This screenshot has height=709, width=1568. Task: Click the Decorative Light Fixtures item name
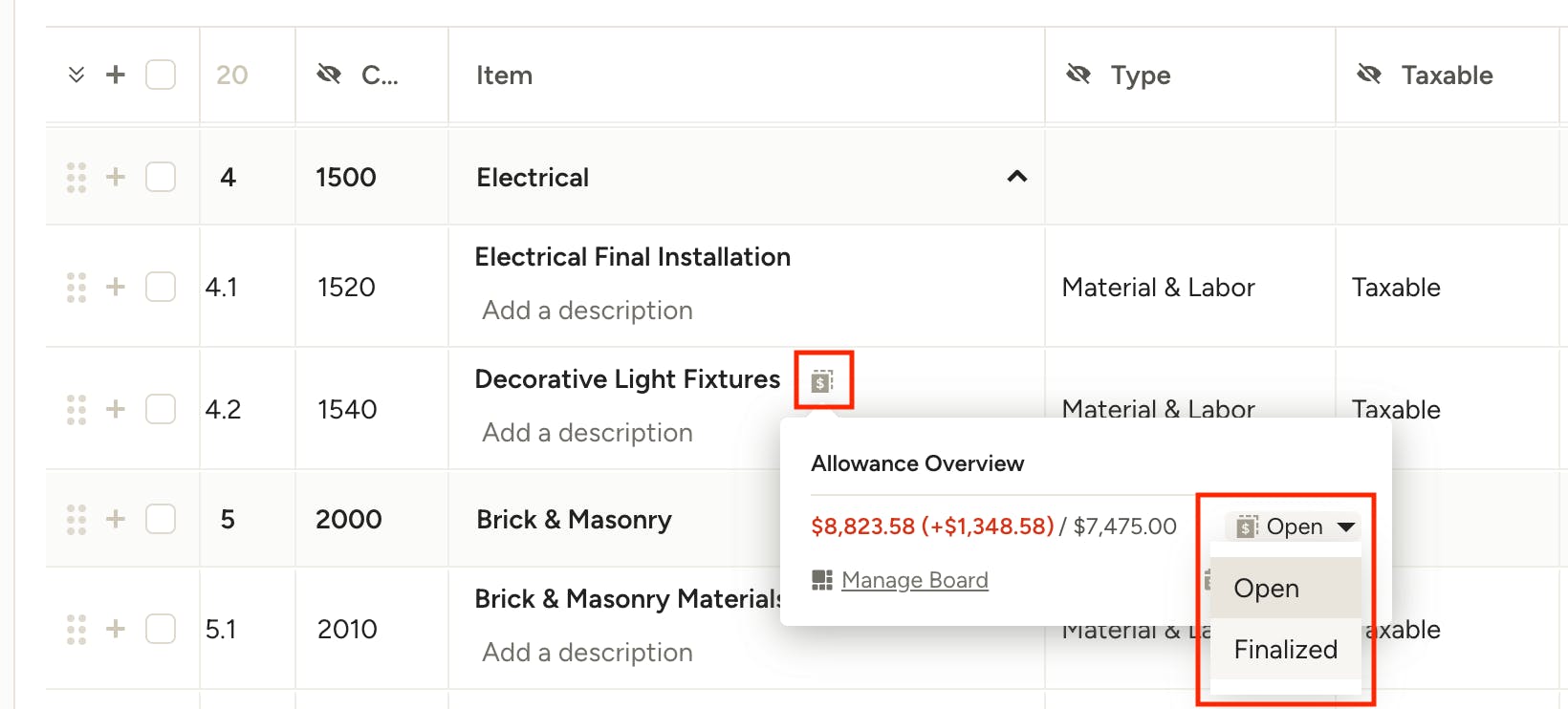point(627,379)
